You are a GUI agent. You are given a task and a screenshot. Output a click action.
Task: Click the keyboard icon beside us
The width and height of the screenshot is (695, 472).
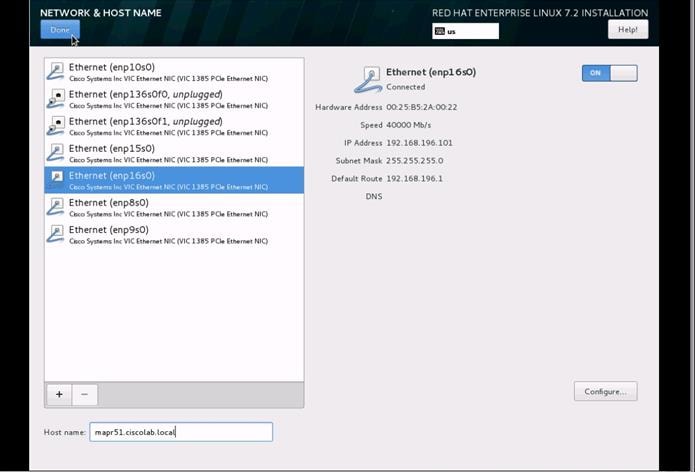click(440, 31)
